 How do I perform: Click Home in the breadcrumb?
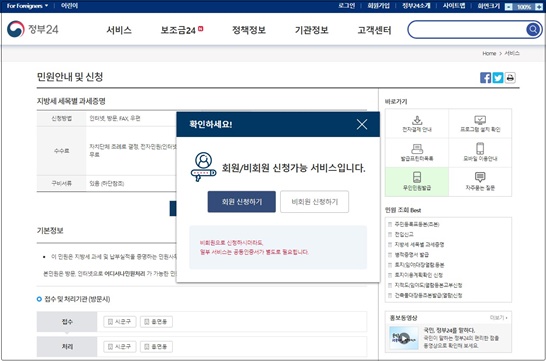489,53
